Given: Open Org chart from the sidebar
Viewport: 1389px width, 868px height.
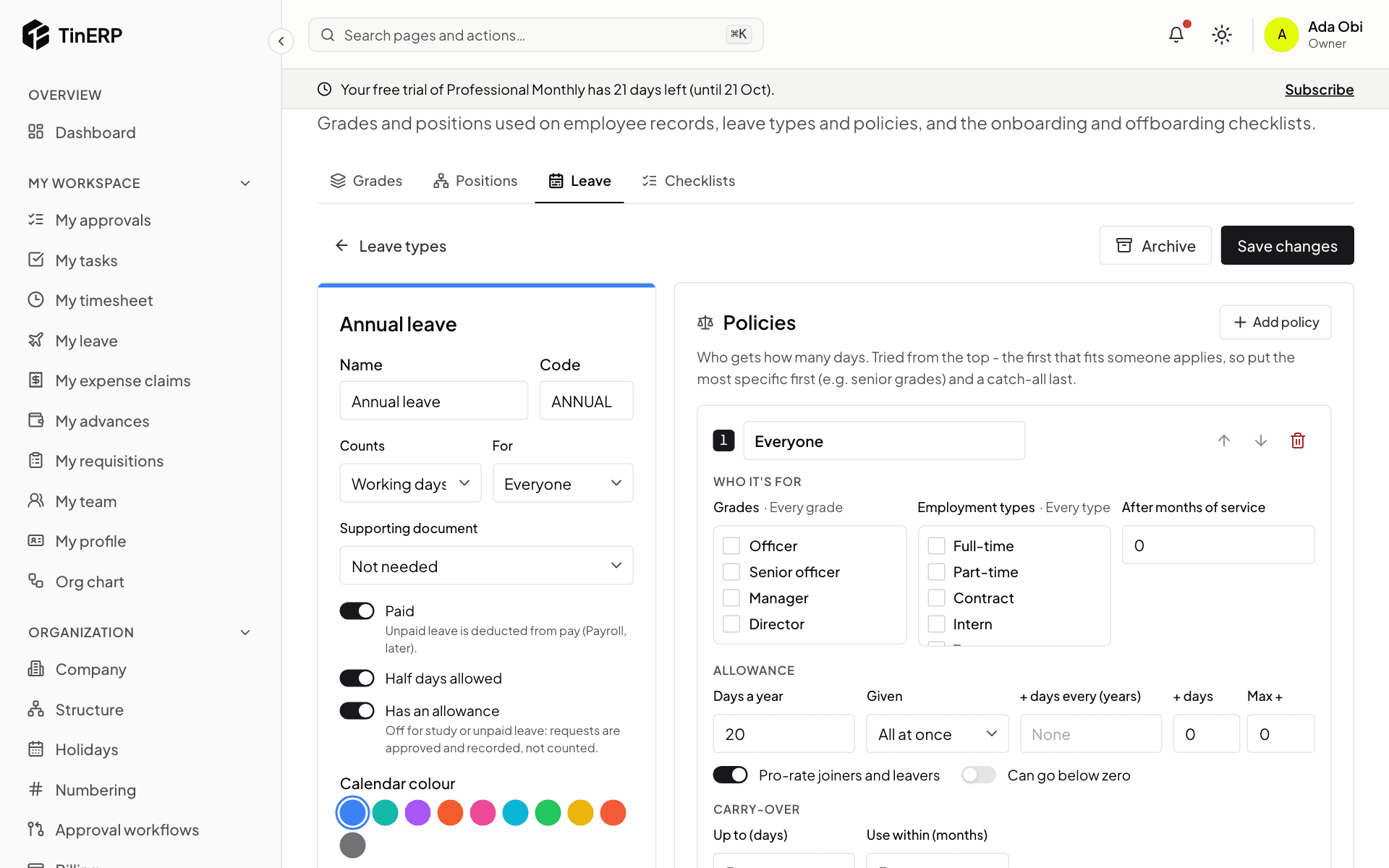Looking at the screenshot, I should (x=90, y=582).
